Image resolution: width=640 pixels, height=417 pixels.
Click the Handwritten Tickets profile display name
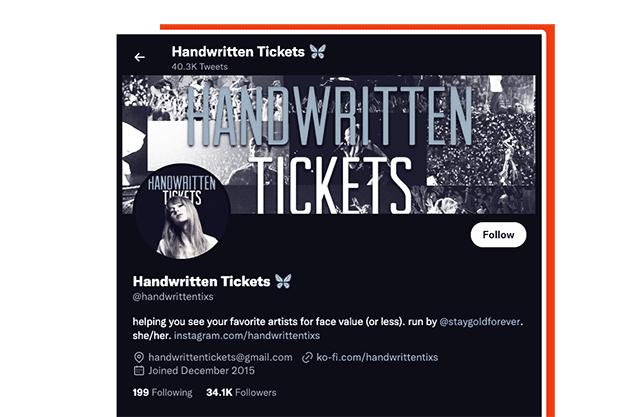(x=202, y=282)
